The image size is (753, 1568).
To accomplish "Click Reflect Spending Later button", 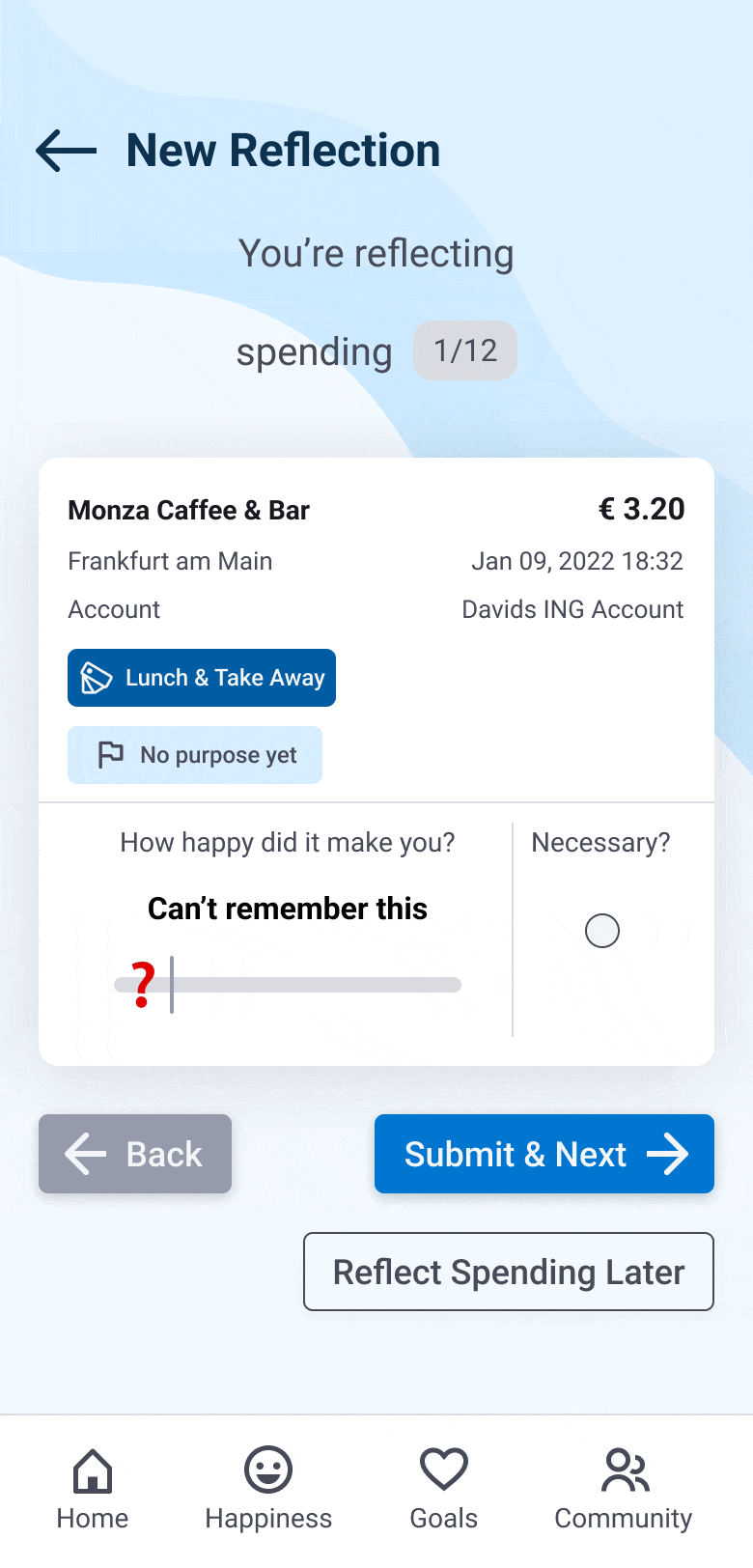I will (x=509, y=1272).
